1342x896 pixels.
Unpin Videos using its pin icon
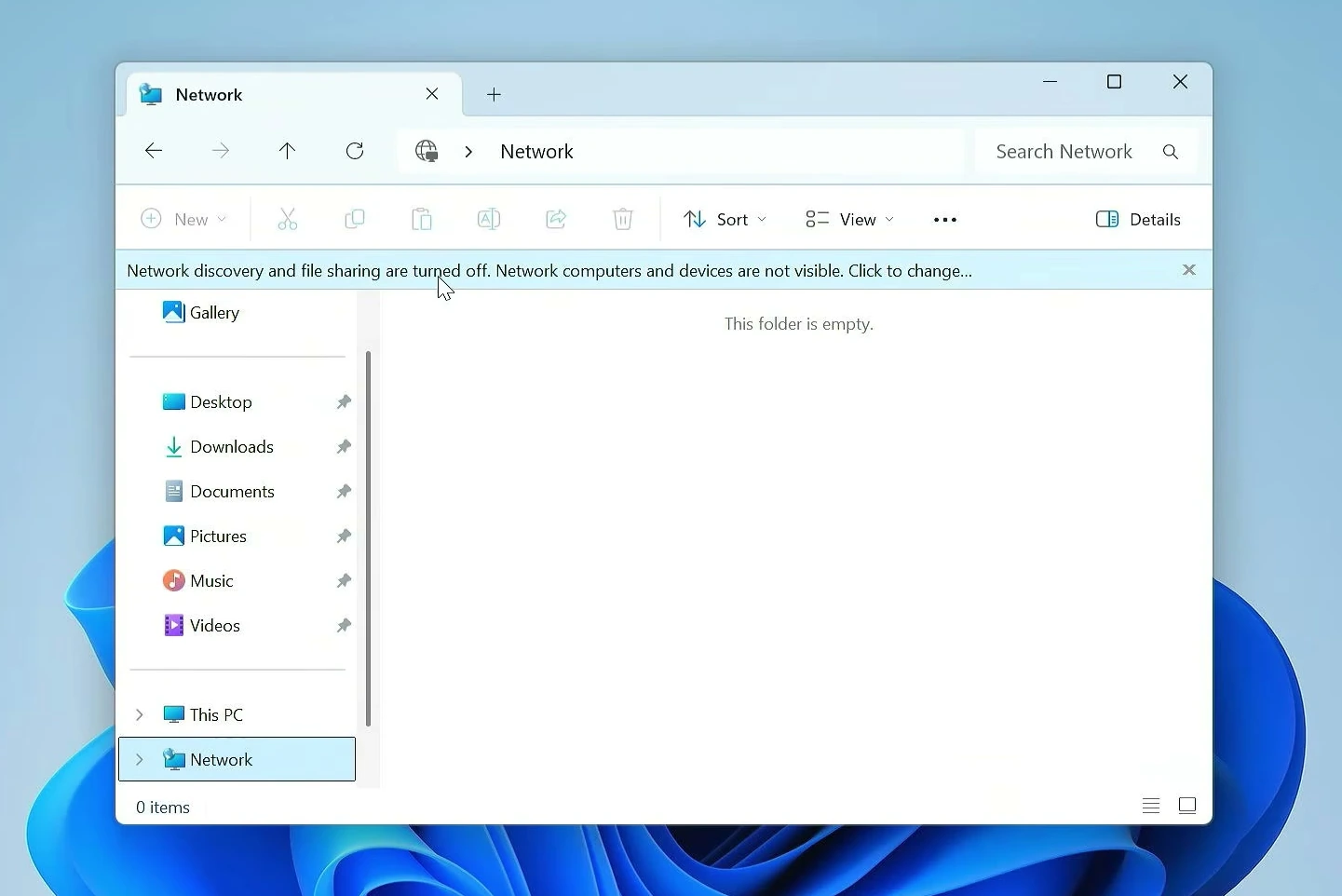(344, 626)
